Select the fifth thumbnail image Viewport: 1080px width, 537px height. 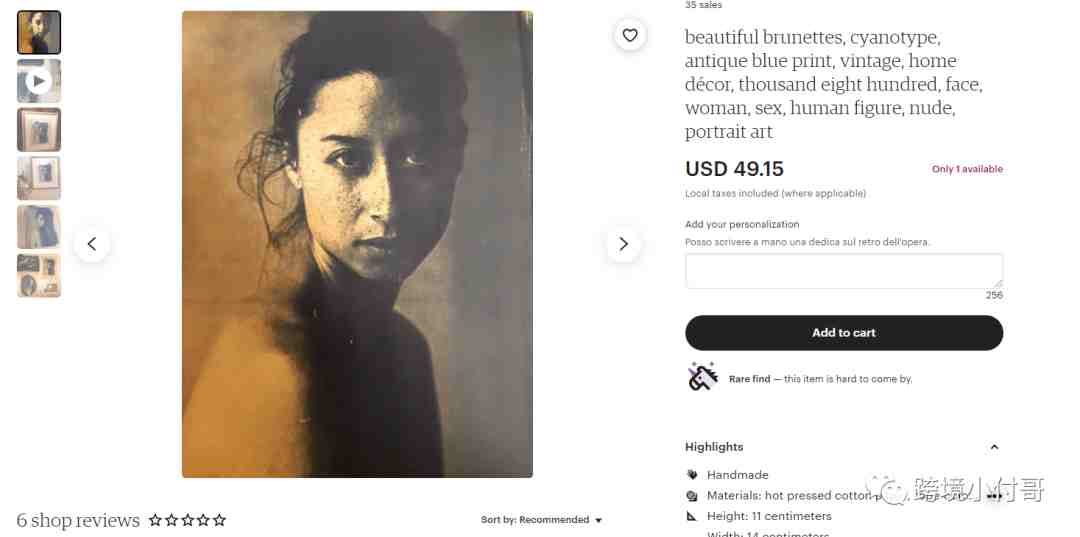tap(39, 227)
